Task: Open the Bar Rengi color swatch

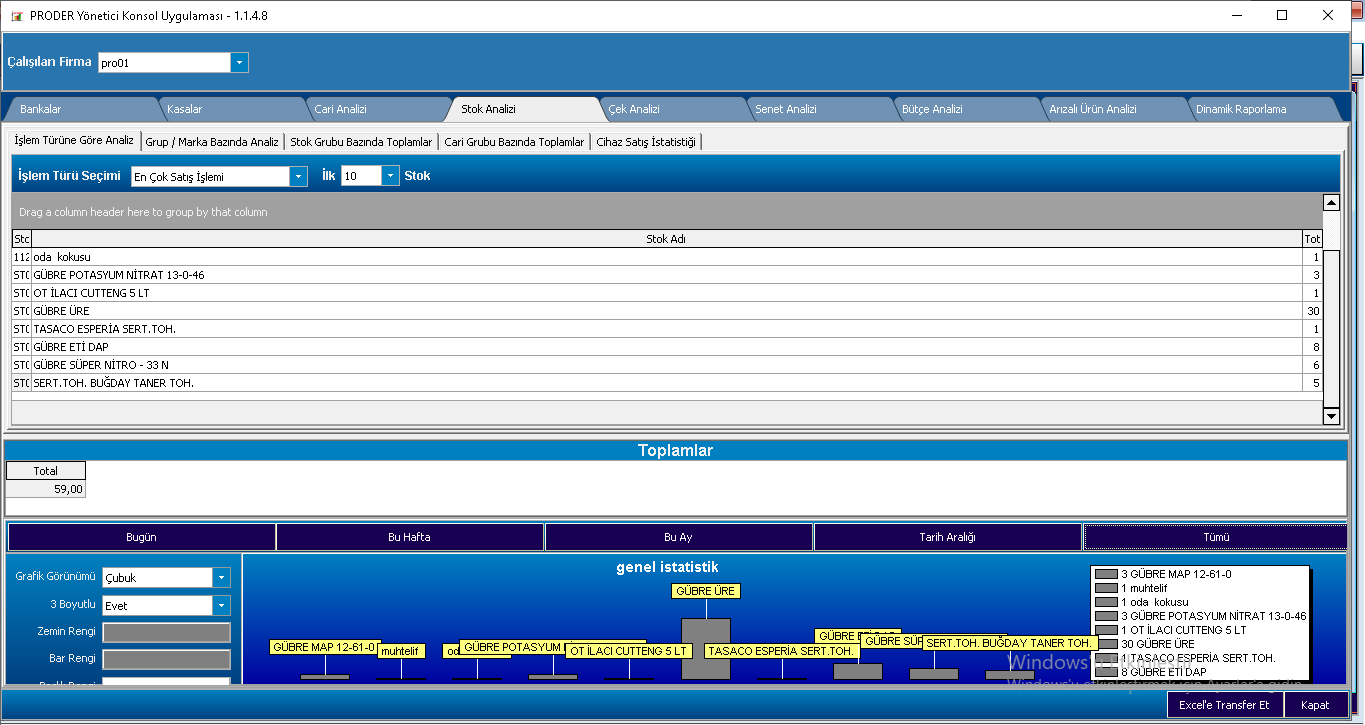Action: tap(166, 660)
